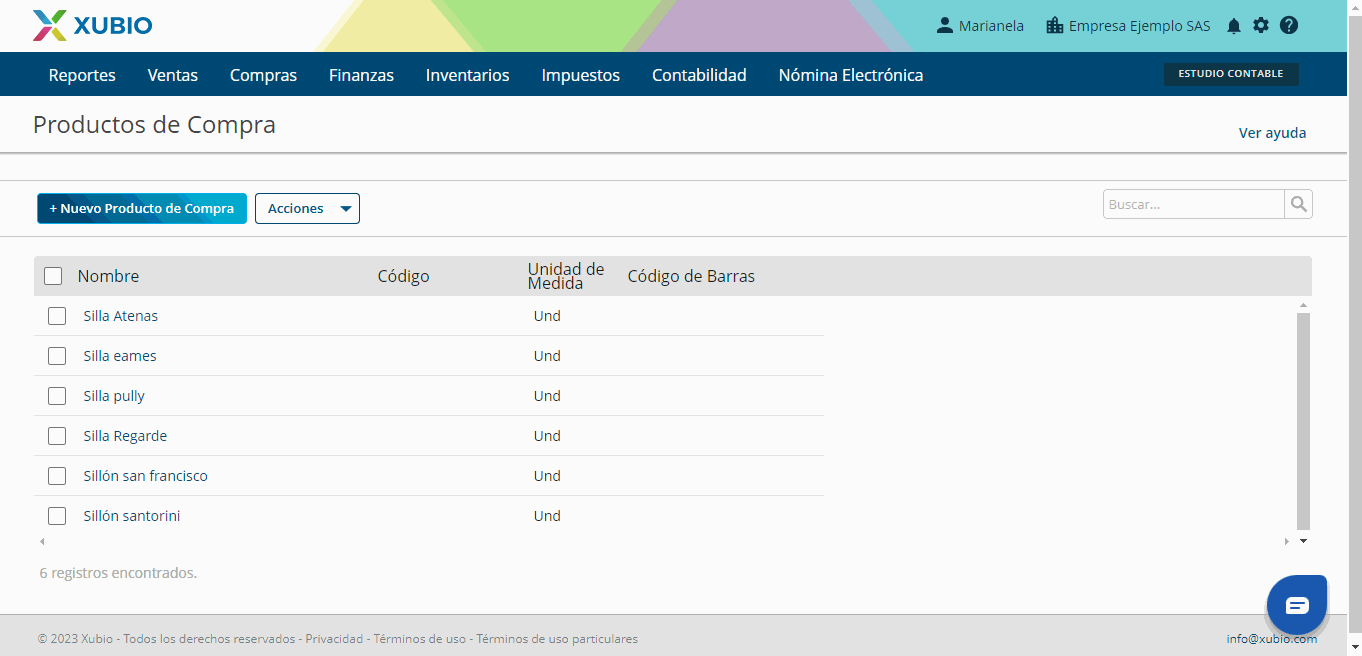Open the Ventas menu

click(x=173, y=75)
